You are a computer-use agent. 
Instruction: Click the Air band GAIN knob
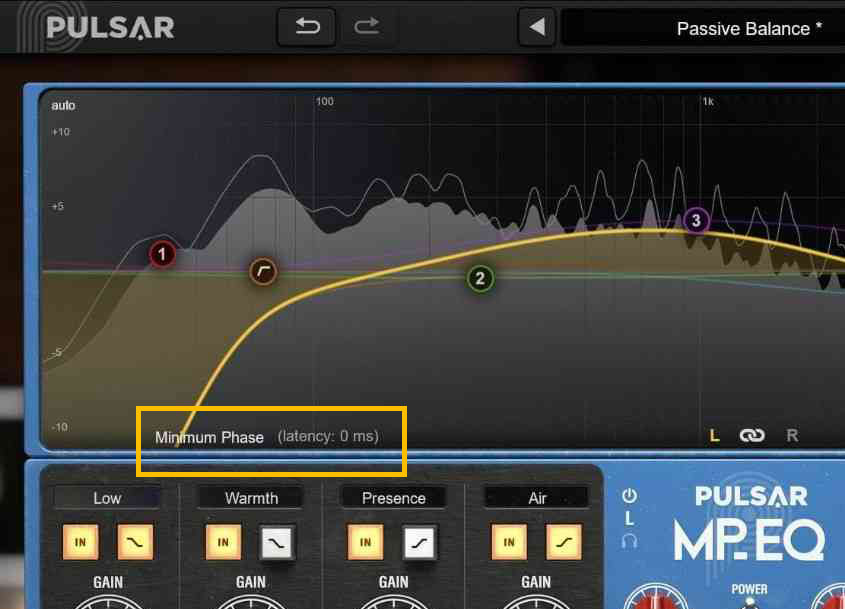coord(536,605)
